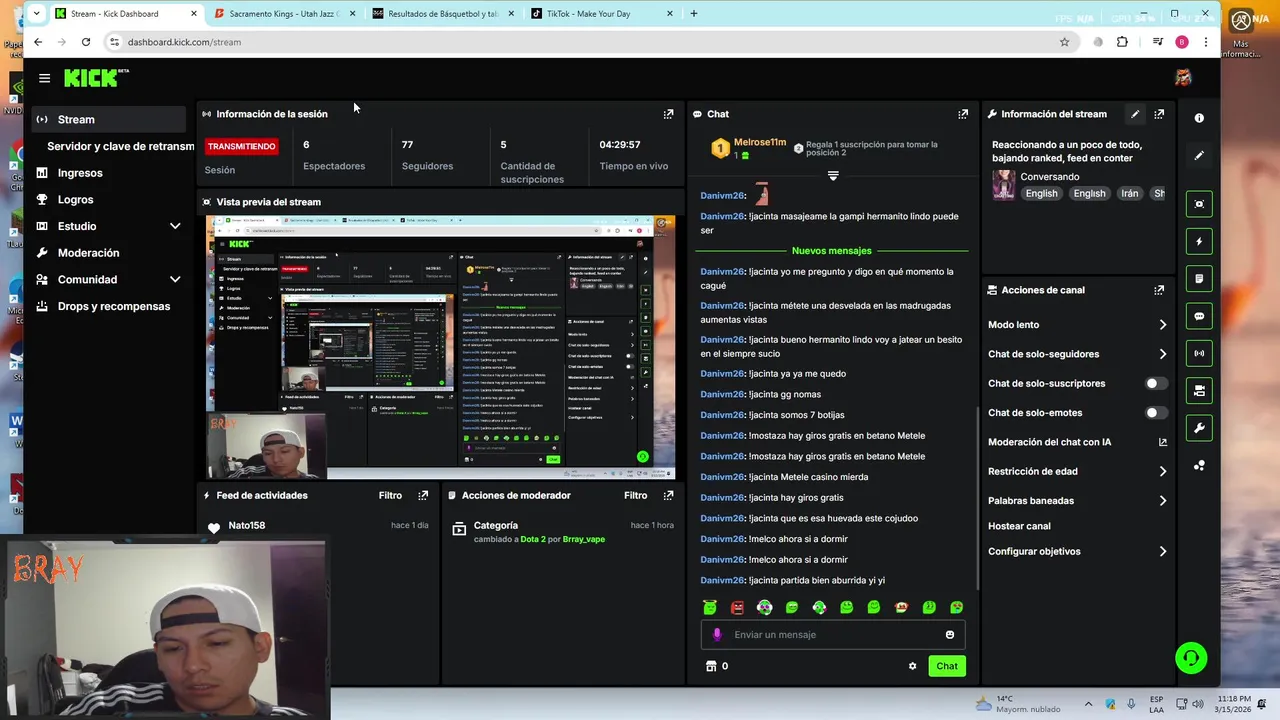Pop out the Información del stream panel
This screenshot has width=1280, height=720.
tap(1159, 114)
